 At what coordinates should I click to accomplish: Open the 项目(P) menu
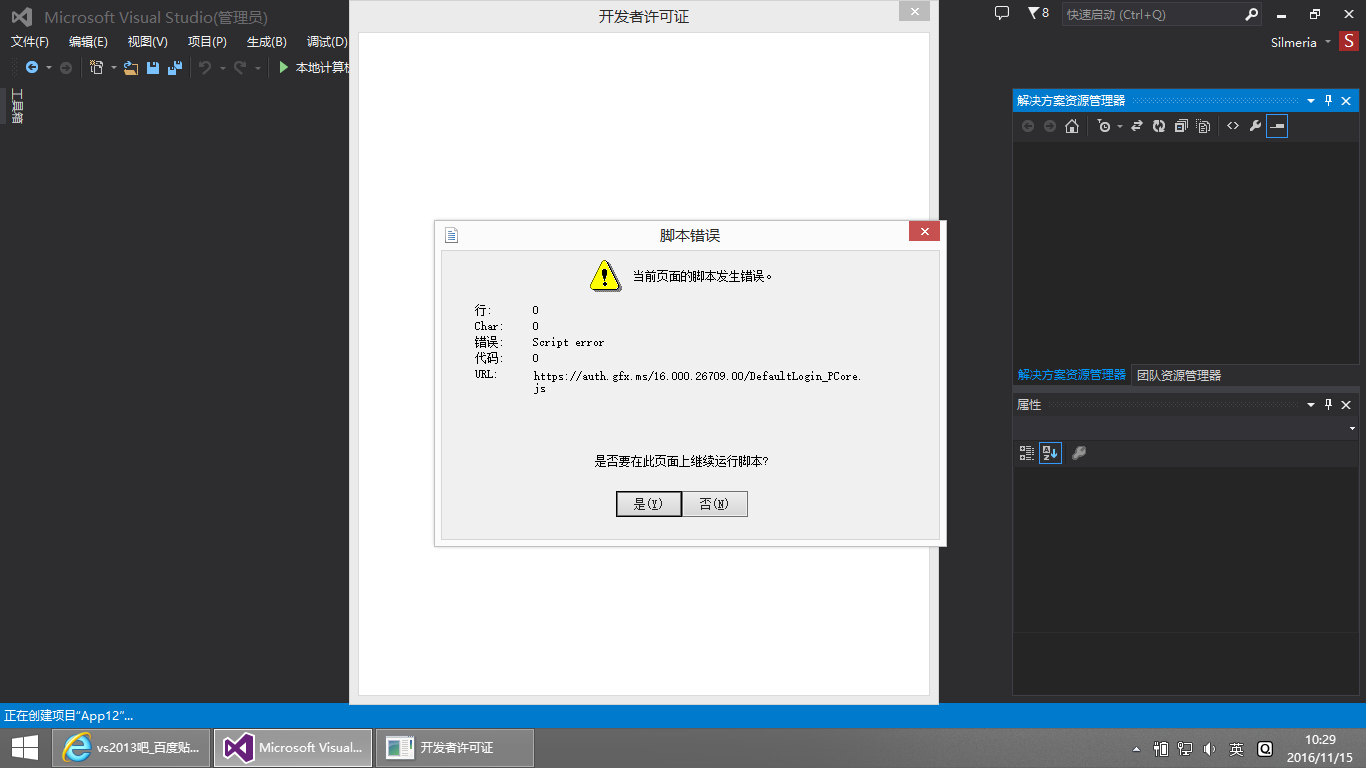coord(207,41)
